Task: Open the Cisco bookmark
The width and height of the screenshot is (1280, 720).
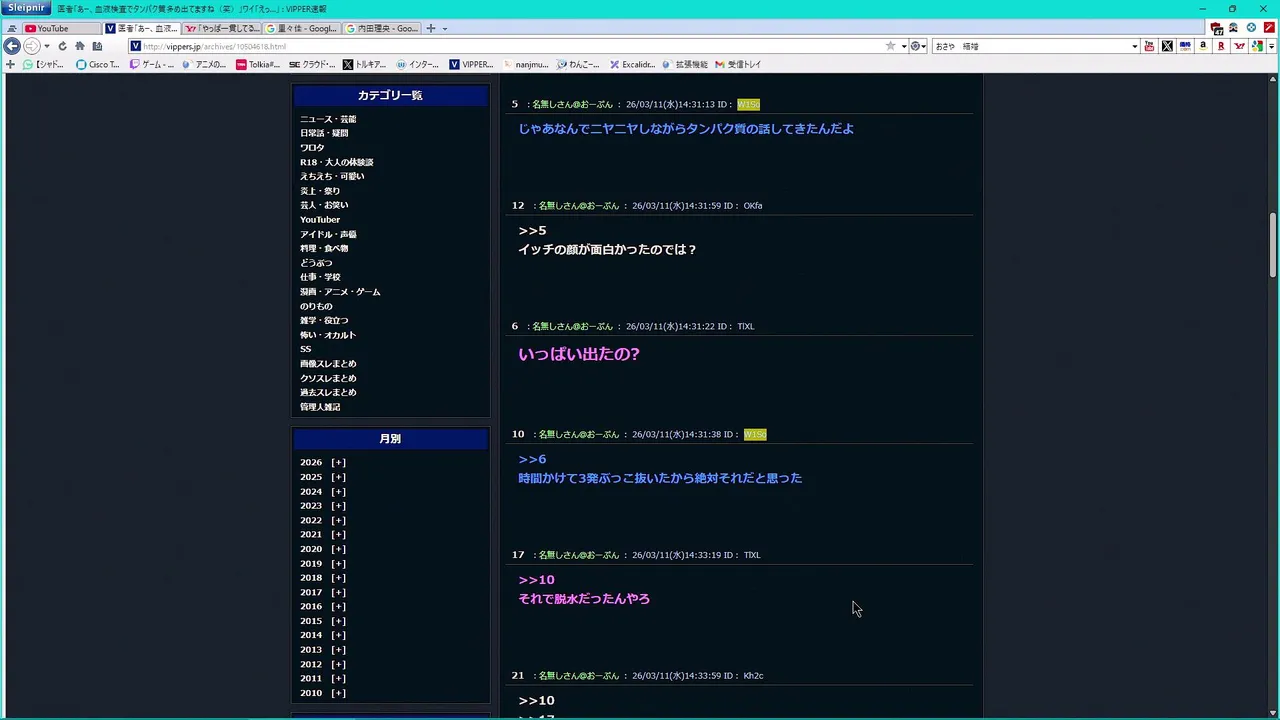Action: [97, 64]
